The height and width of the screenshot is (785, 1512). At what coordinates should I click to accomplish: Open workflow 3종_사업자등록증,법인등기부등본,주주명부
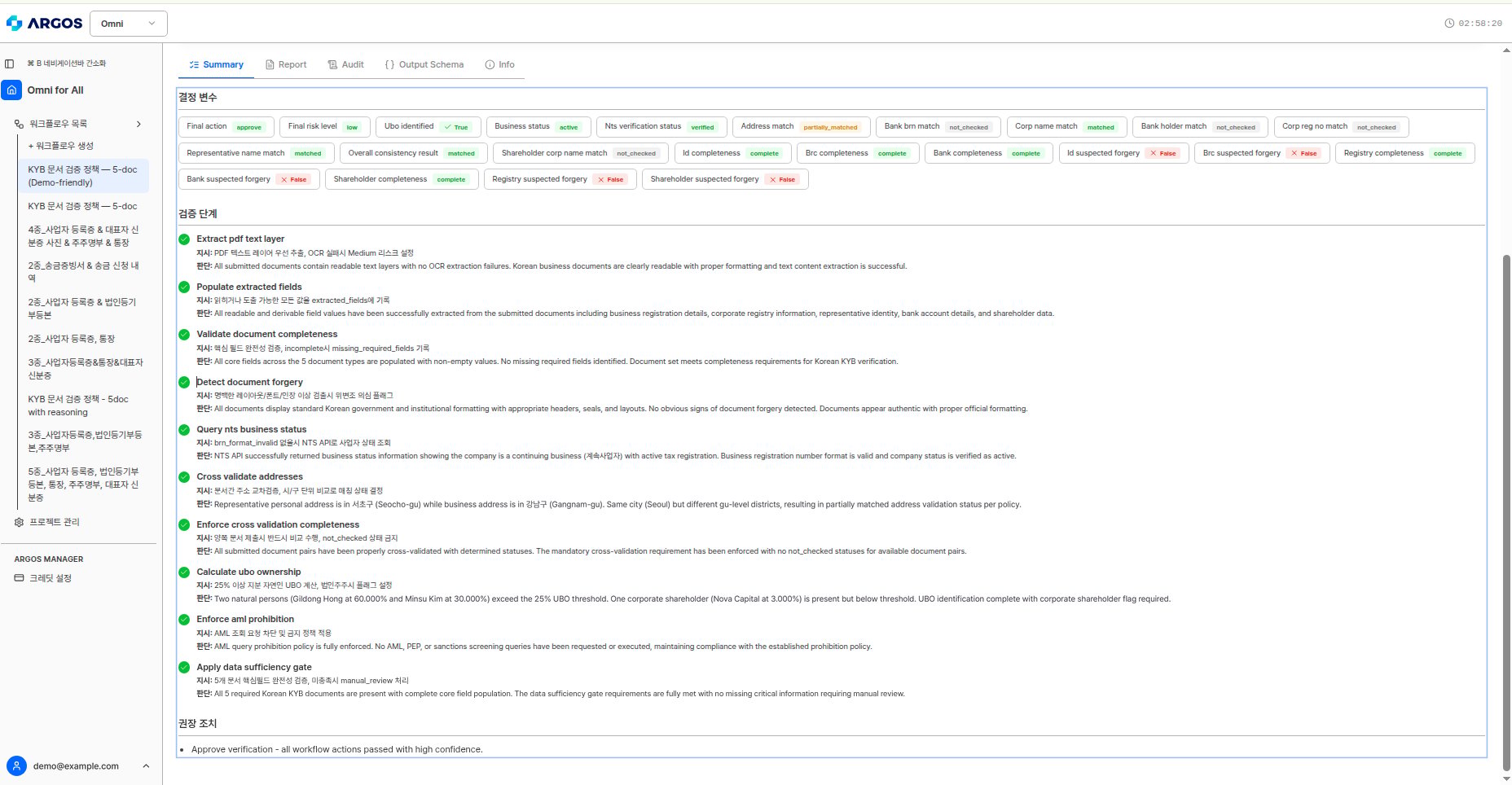[x=85, y=441]
